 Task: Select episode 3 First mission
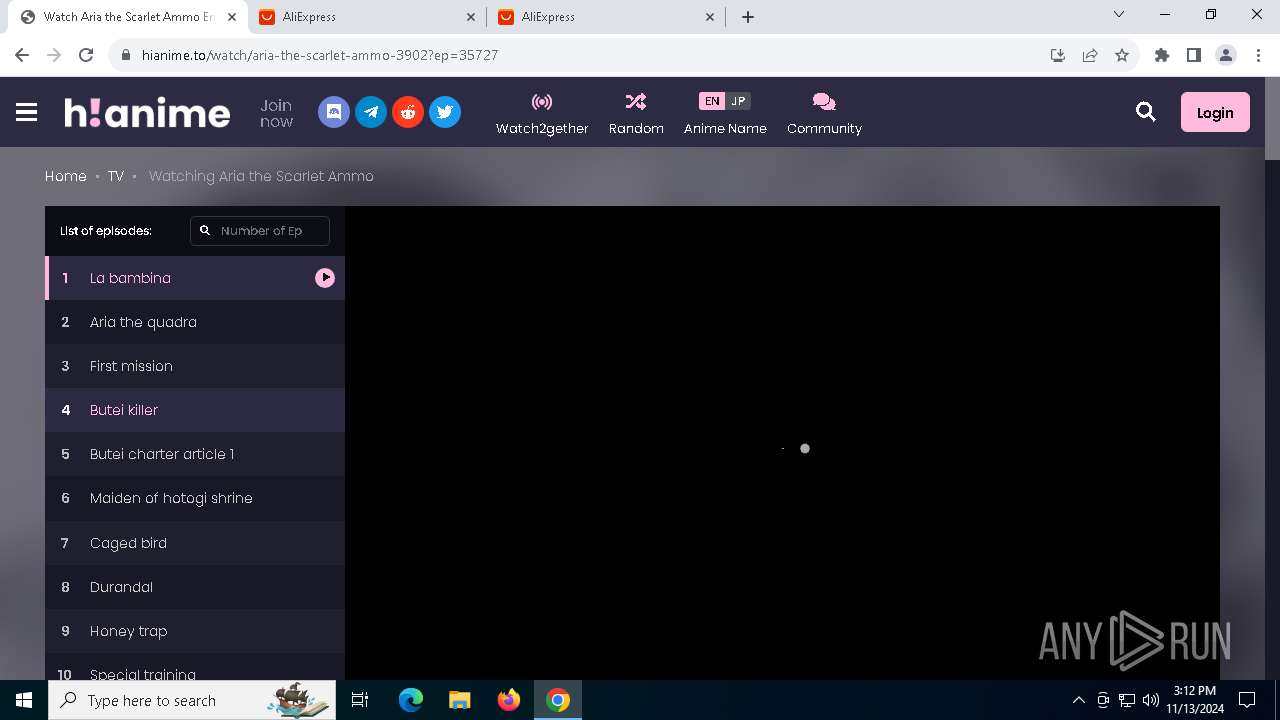click(195, 366)
